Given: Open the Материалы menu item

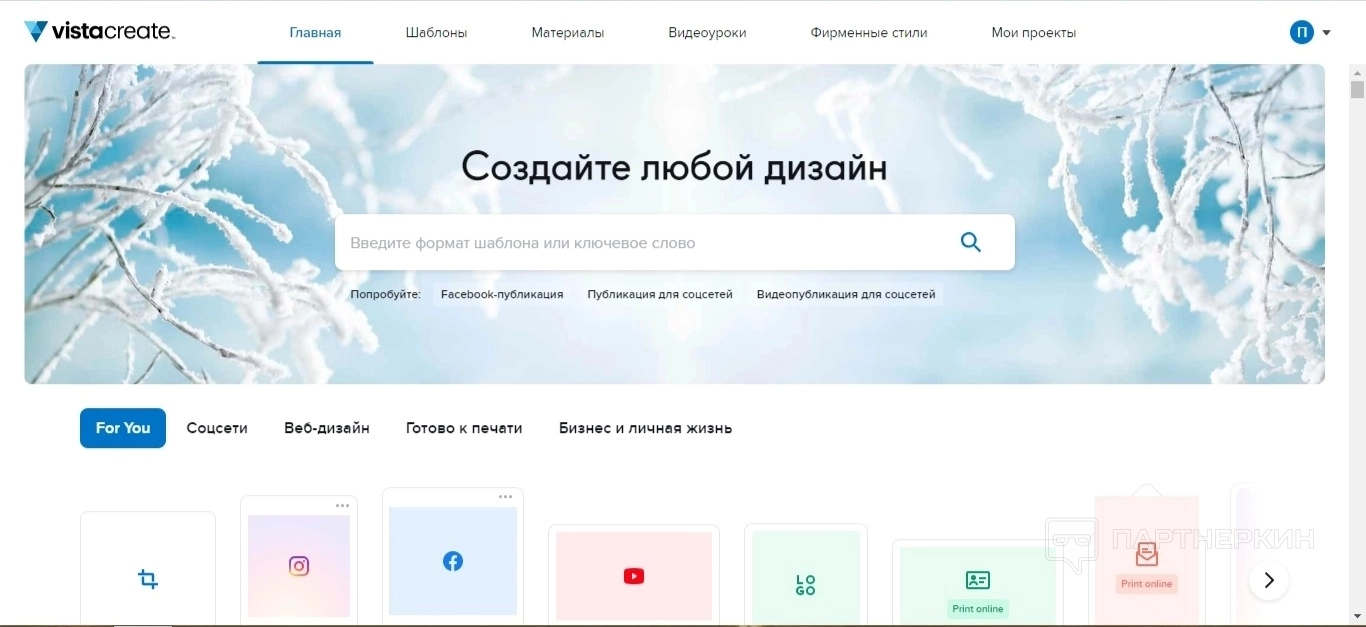Looking at the screenshot, I should tap(568, 33).
